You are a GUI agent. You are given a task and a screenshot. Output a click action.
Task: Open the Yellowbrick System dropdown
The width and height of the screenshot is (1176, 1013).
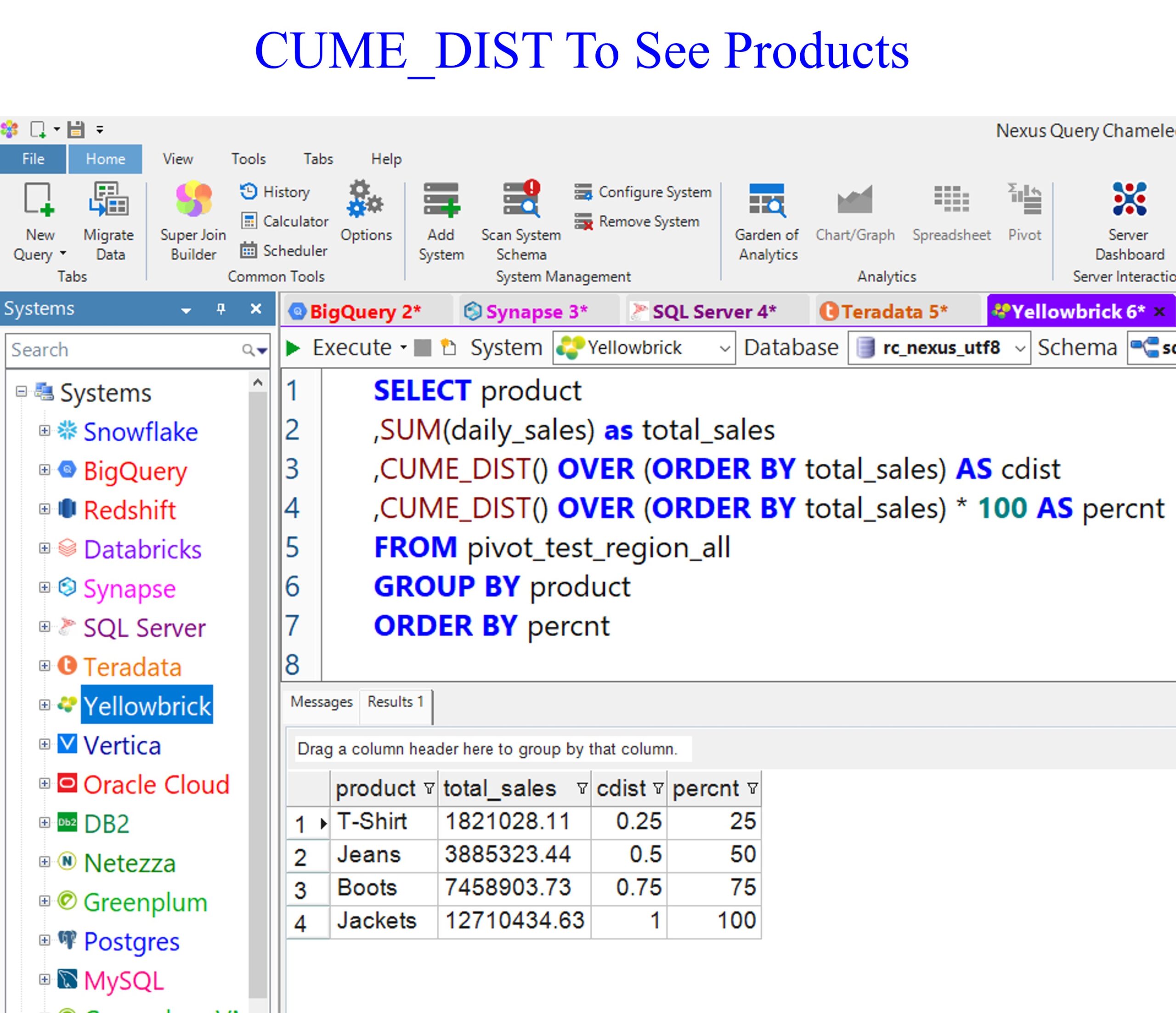724,348
